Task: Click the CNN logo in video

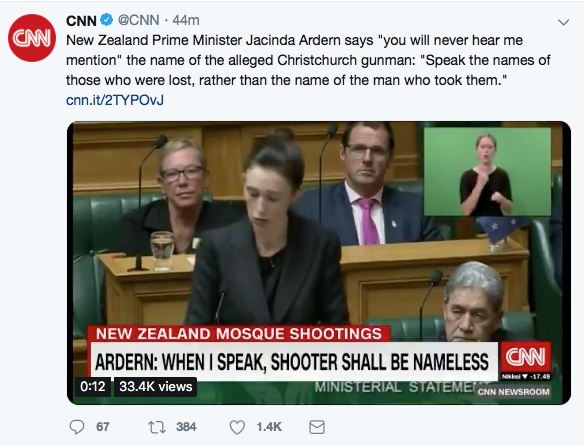Action: coord(525,357)
